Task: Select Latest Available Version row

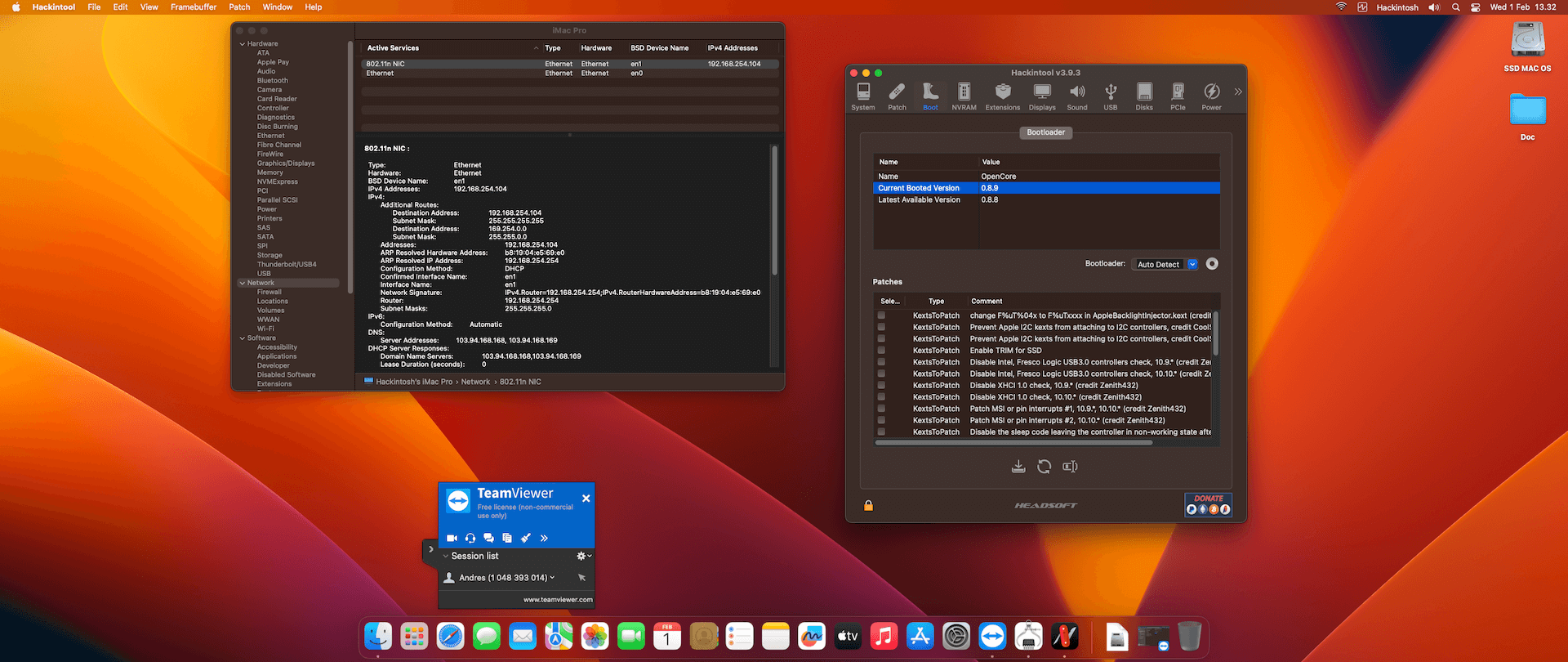Action: pyautogui.click(x=1046, y=200)
